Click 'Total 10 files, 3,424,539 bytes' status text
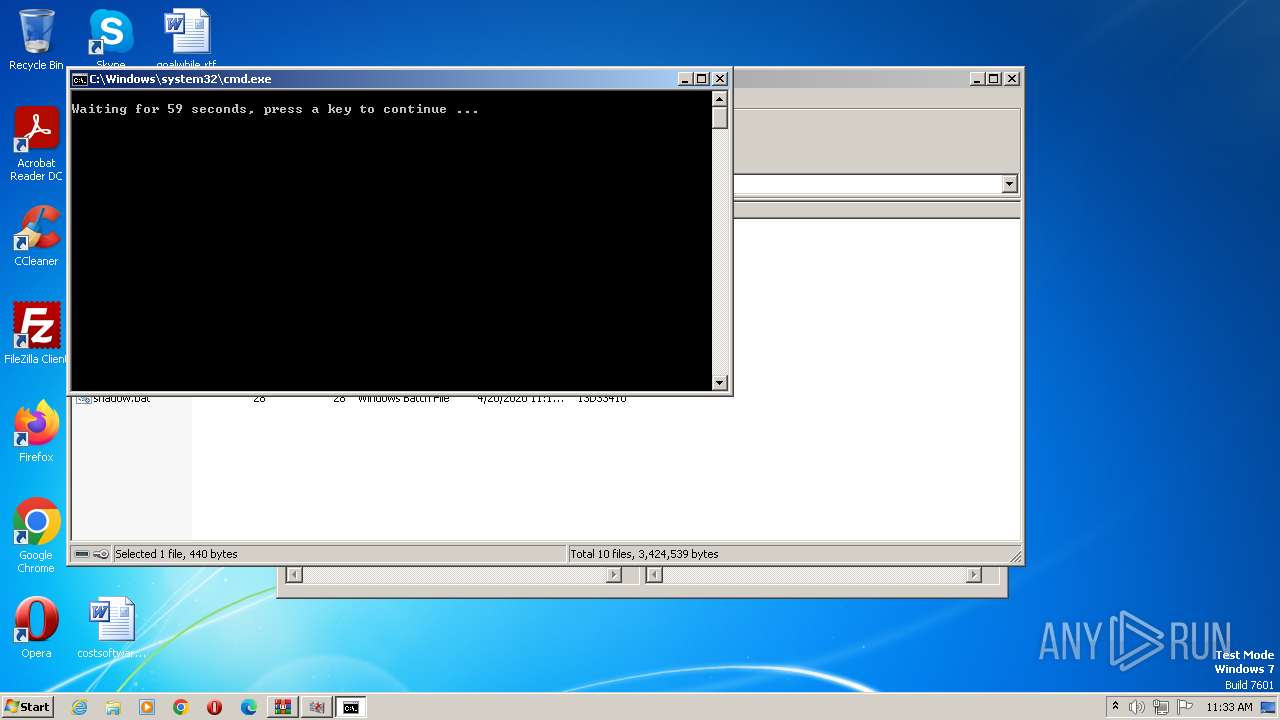This screenshot has width=1280, height=720. [x=644, y=554]
